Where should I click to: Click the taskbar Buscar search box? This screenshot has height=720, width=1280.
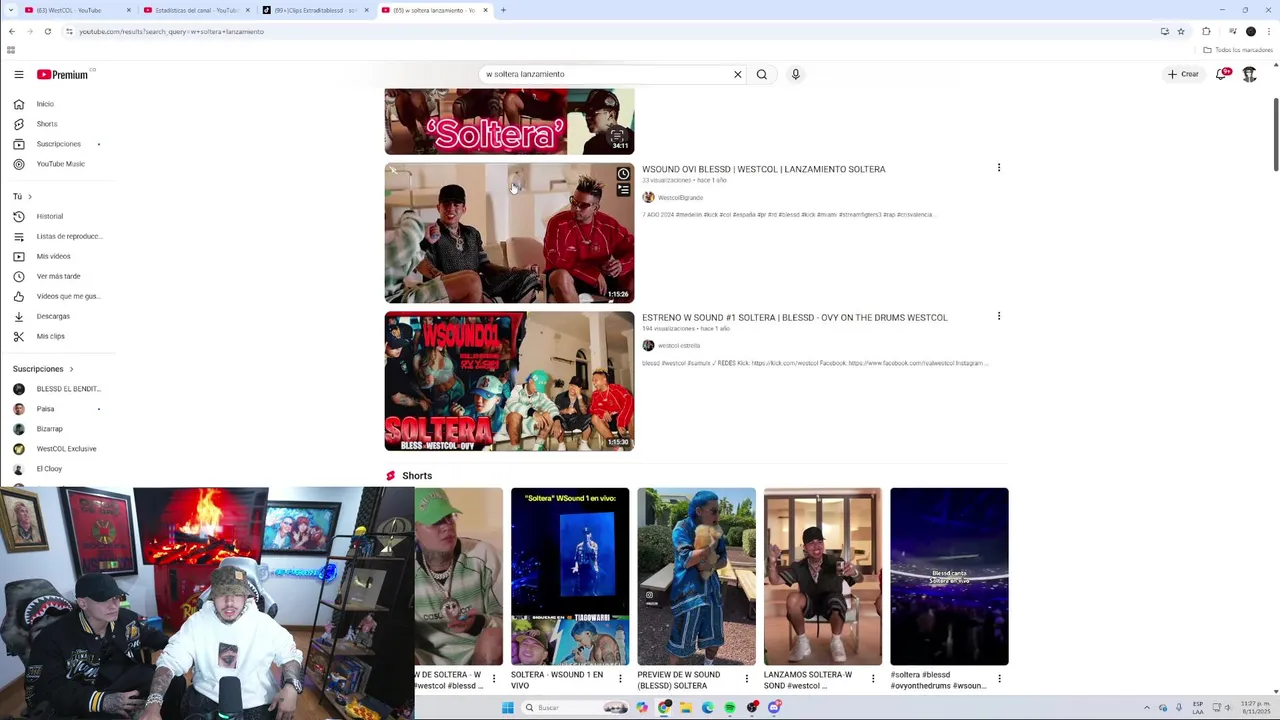pyautogui.click(x=575, y=708)
